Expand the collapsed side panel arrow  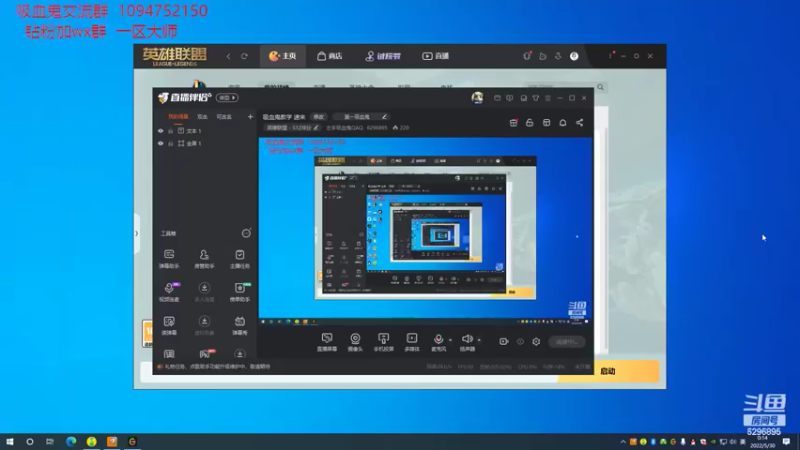[x=136, y=234]
